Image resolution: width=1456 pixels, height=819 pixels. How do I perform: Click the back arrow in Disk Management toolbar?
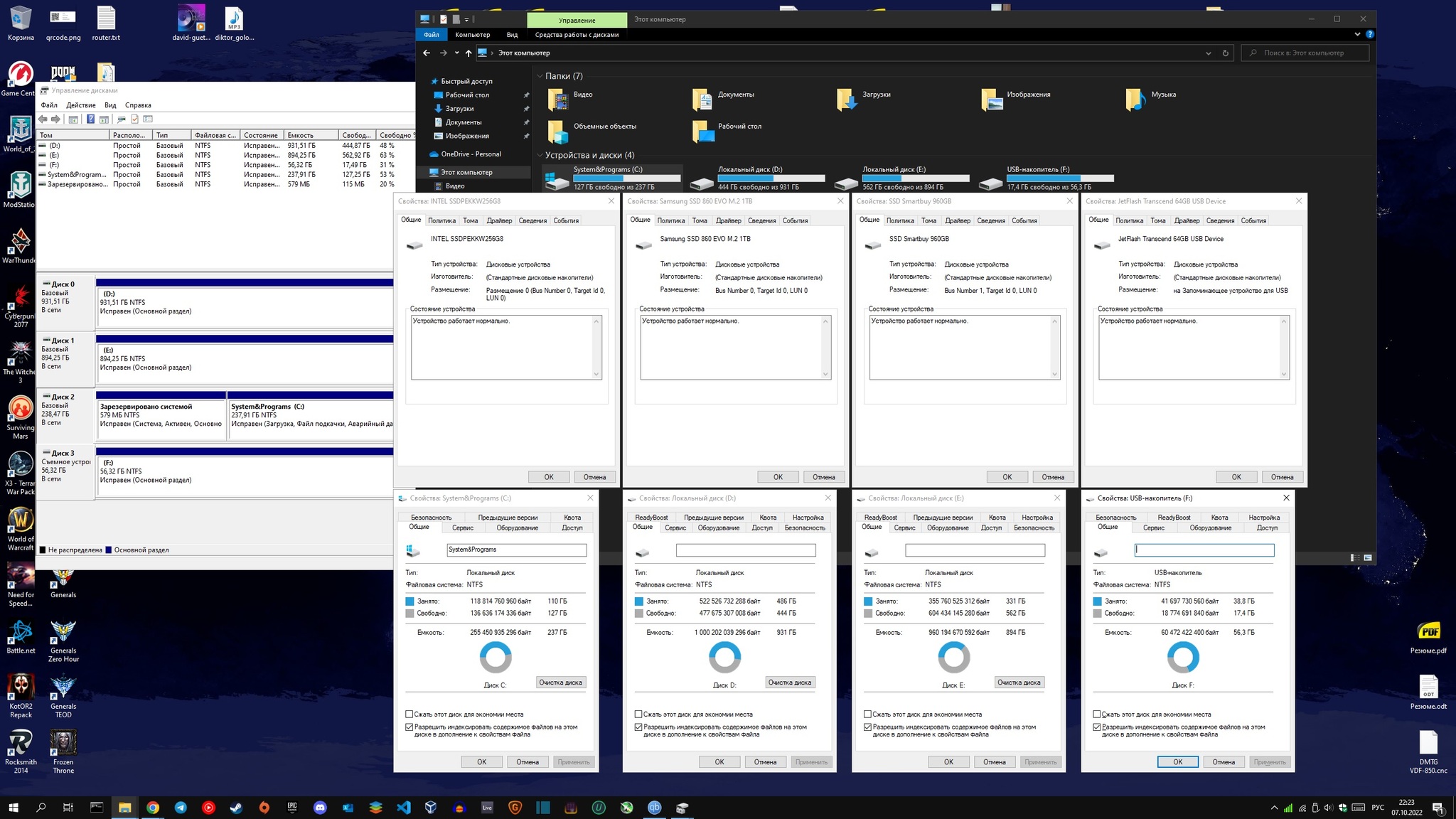(44, 119)
